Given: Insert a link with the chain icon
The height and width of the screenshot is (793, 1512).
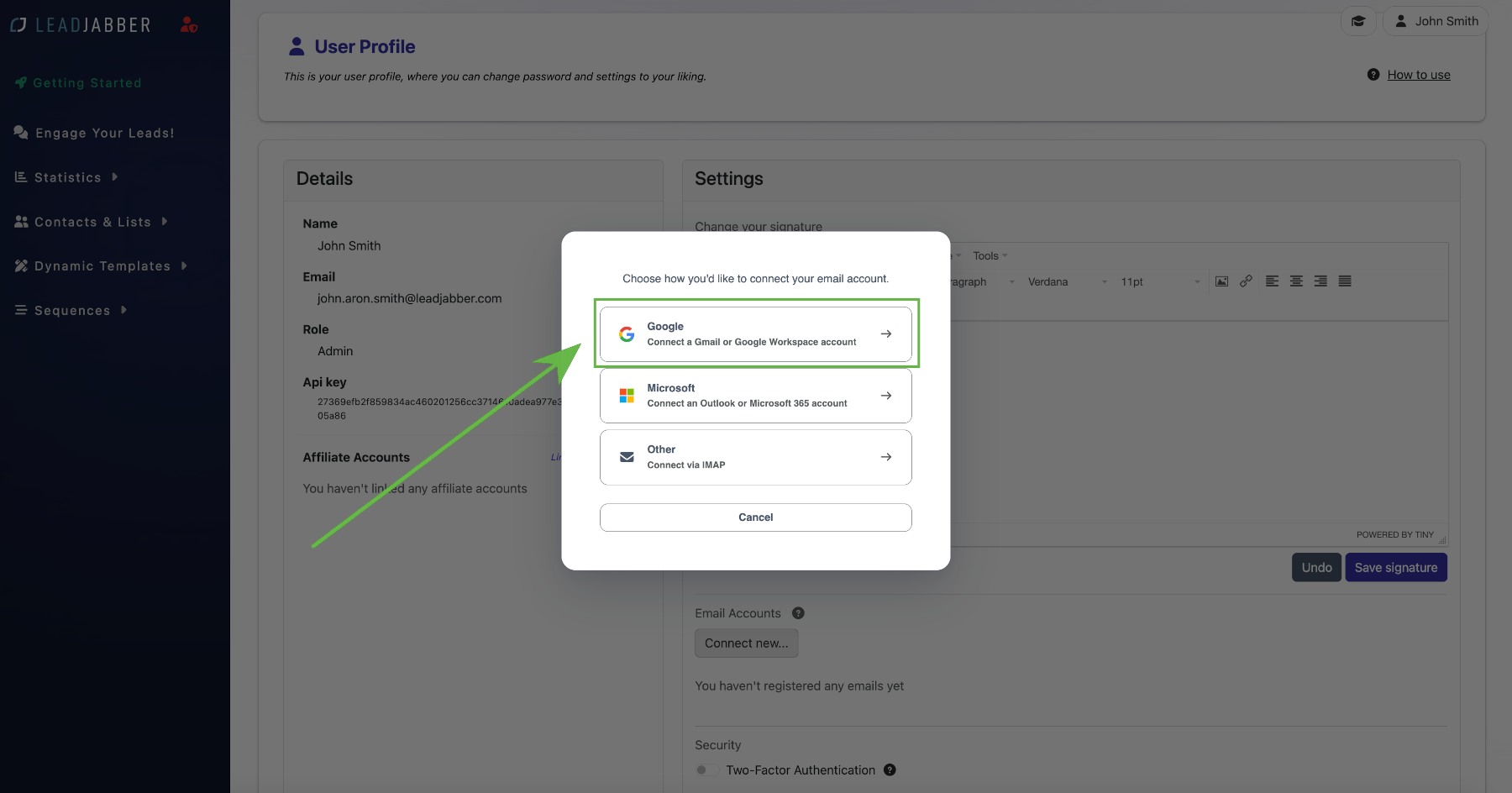Looking at the screenshot, I should 1246,281.
